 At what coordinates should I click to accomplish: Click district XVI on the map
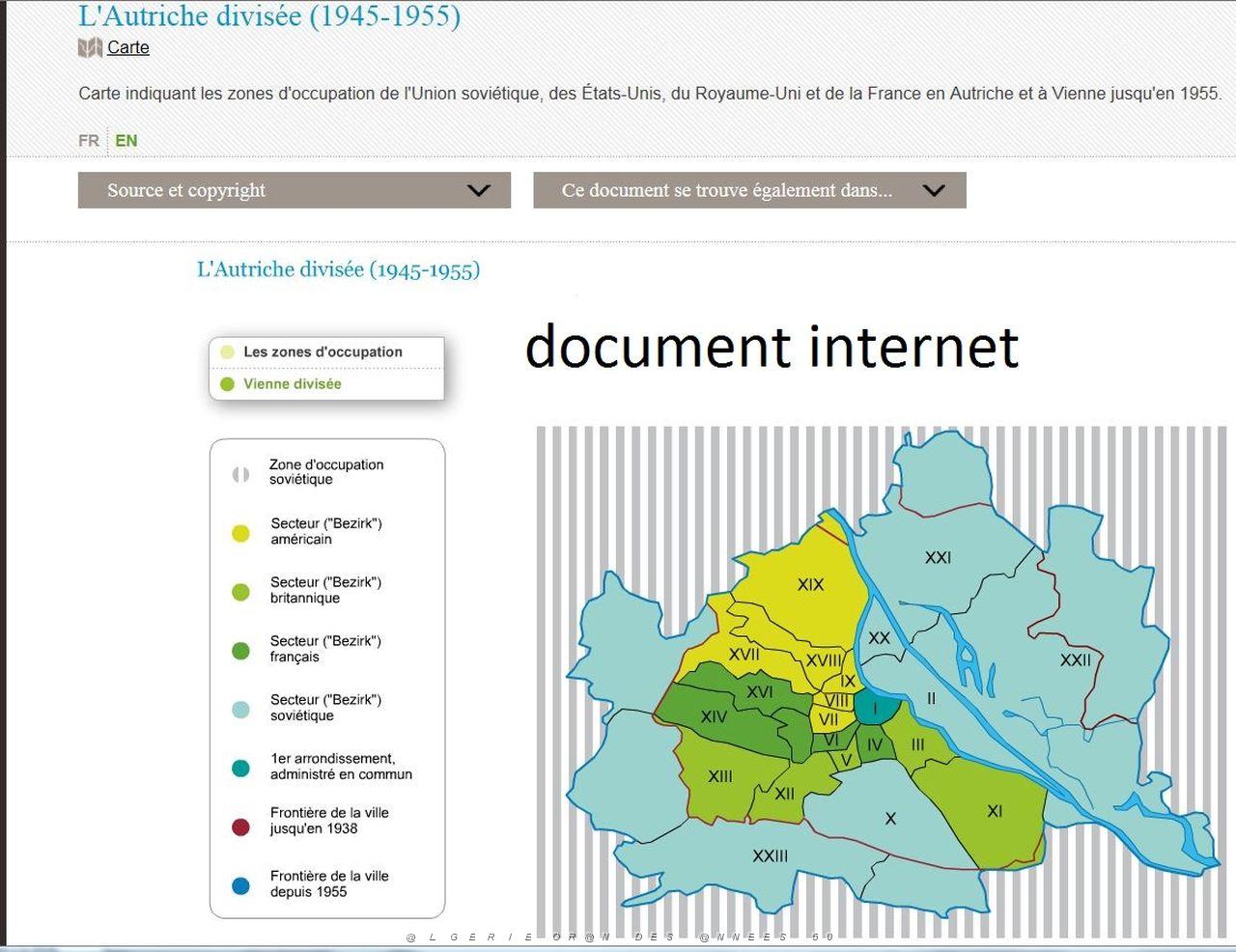tap(759, 692)
